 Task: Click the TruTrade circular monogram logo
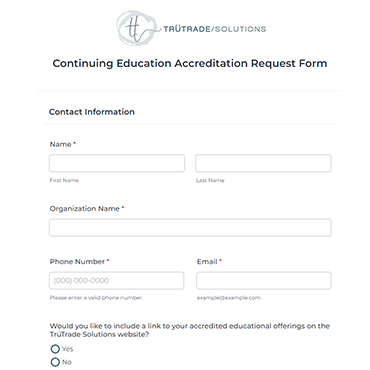click(x=136, y=28)
